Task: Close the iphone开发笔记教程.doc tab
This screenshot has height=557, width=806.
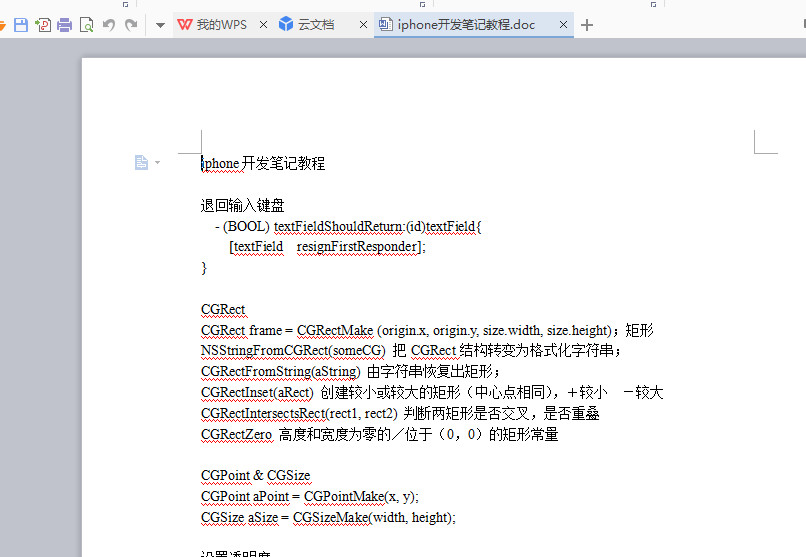Action: pyautogui.click(x=563, y=25)
